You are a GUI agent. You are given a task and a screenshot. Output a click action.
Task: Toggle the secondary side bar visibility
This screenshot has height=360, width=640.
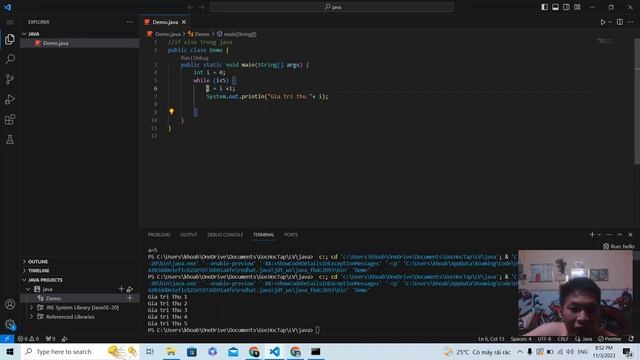[x=567, y=7]
